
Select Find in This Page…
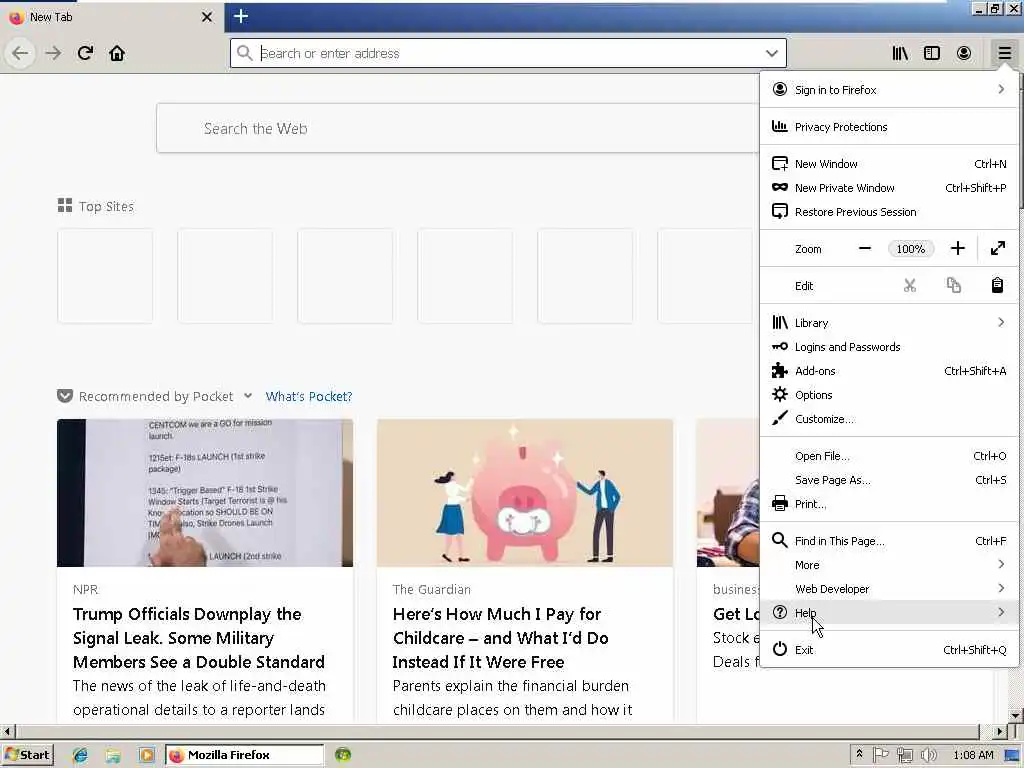pyautogui.click(x=889, y=541)
